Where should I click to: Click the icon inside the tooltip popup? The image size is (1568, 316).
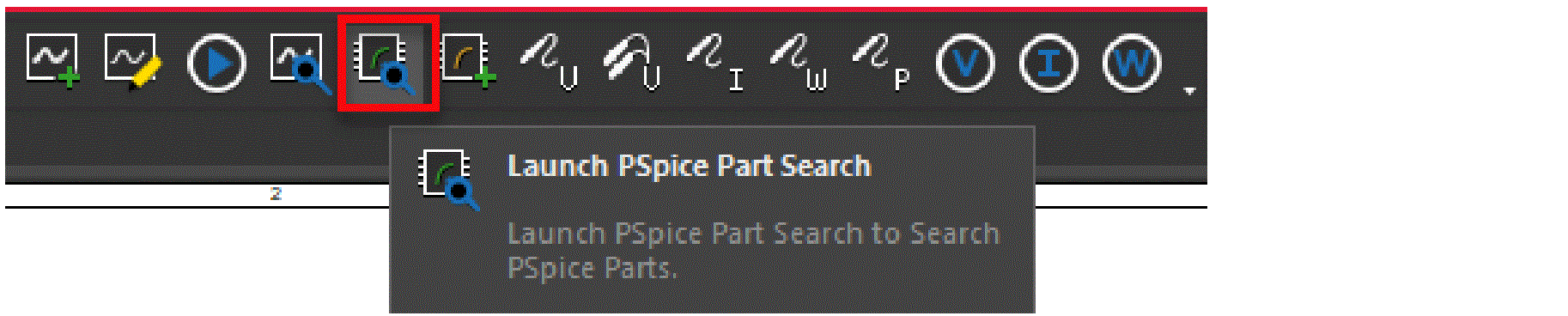click(448, 179)
